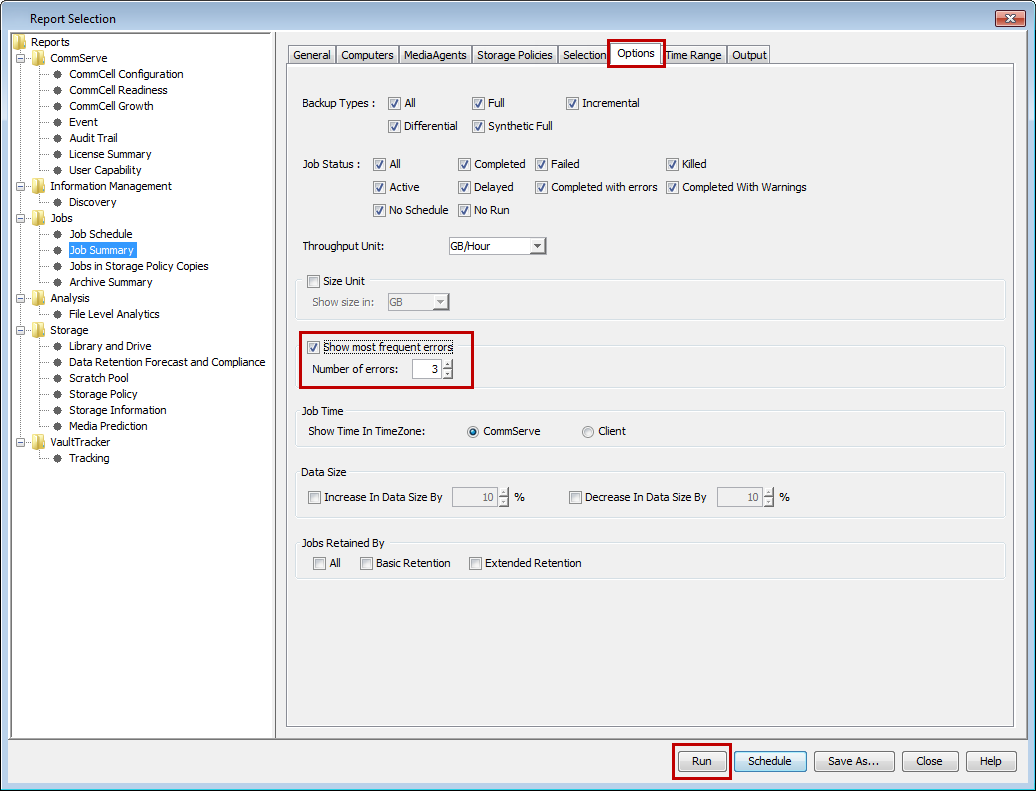
Task: Toggle the Failed job status checkbox
Action: tap(542, 164)
